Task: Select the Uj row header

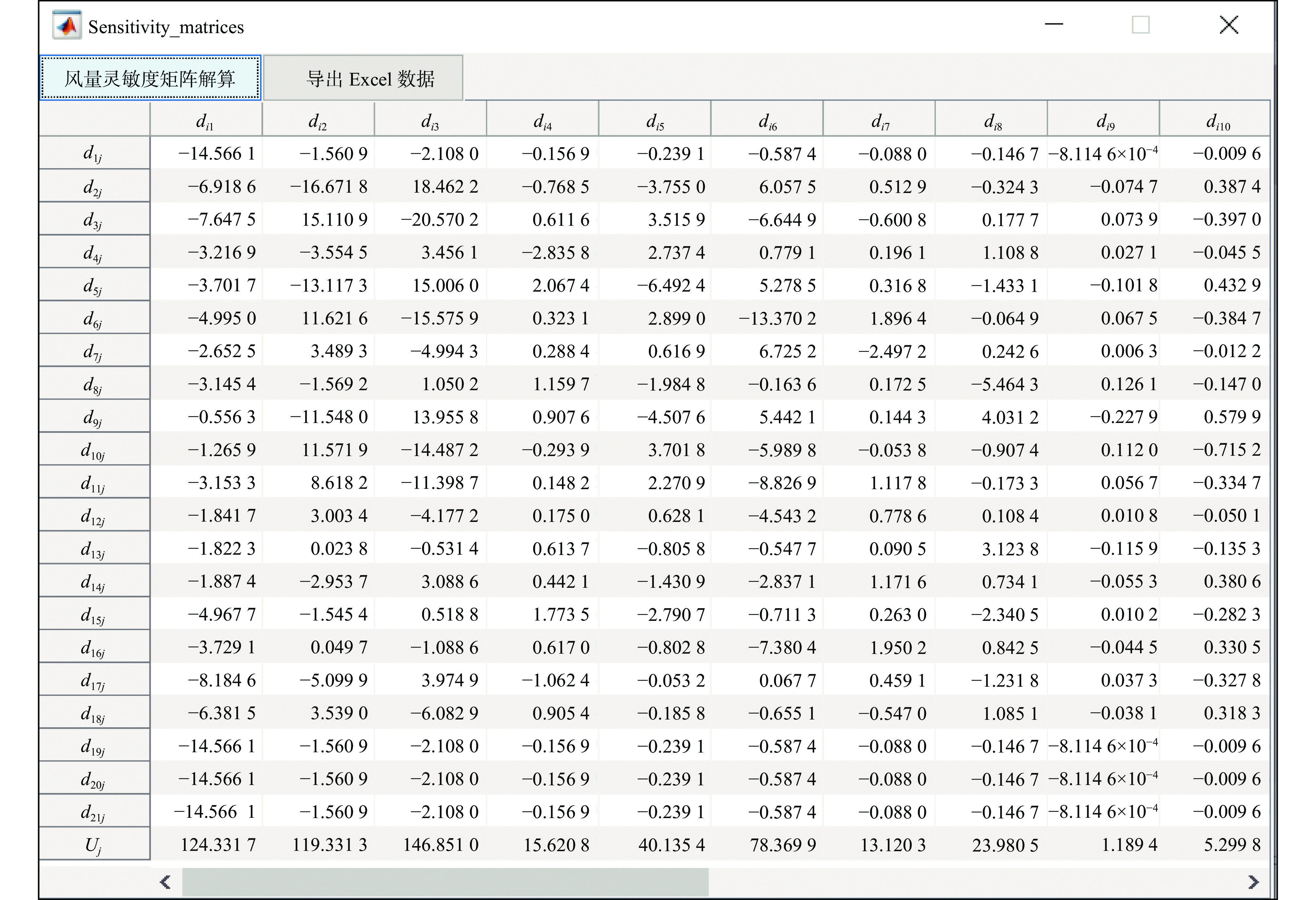Action: pos(93,845)
